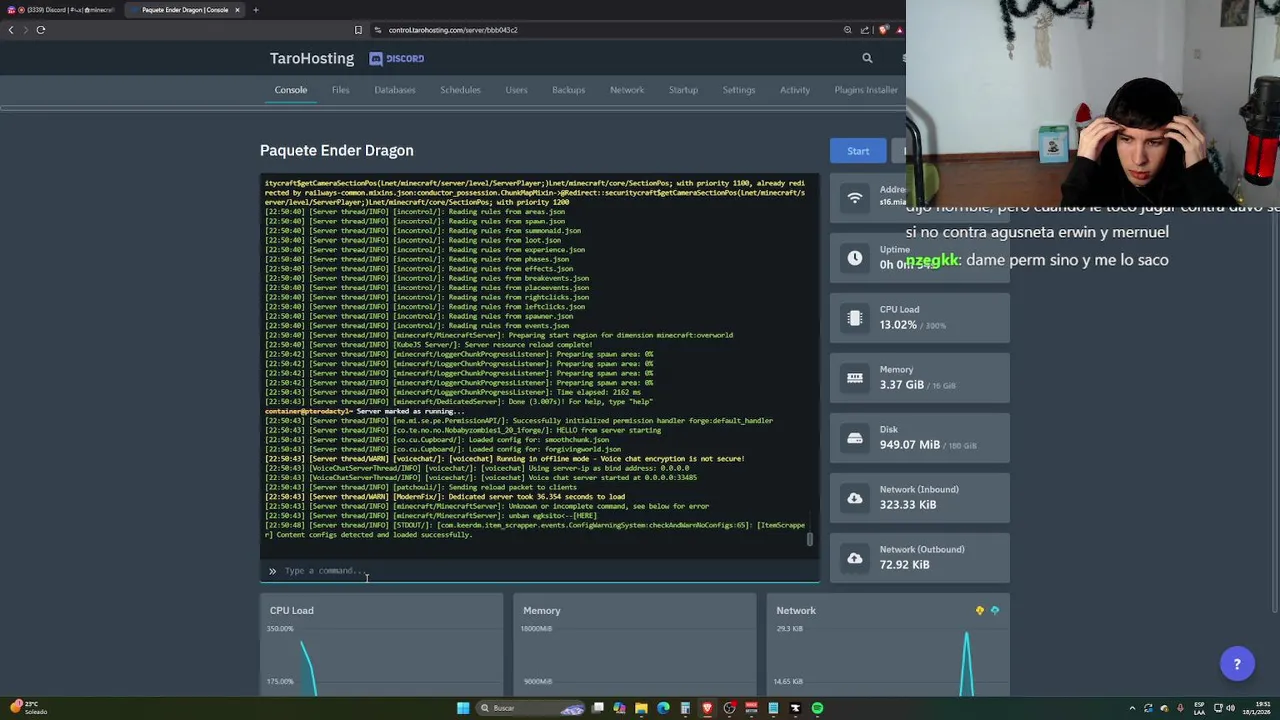Click the Memory RAM icon
Image resolution: width=1280 pixels, height=720 pixels.
[x=854, y=378]
